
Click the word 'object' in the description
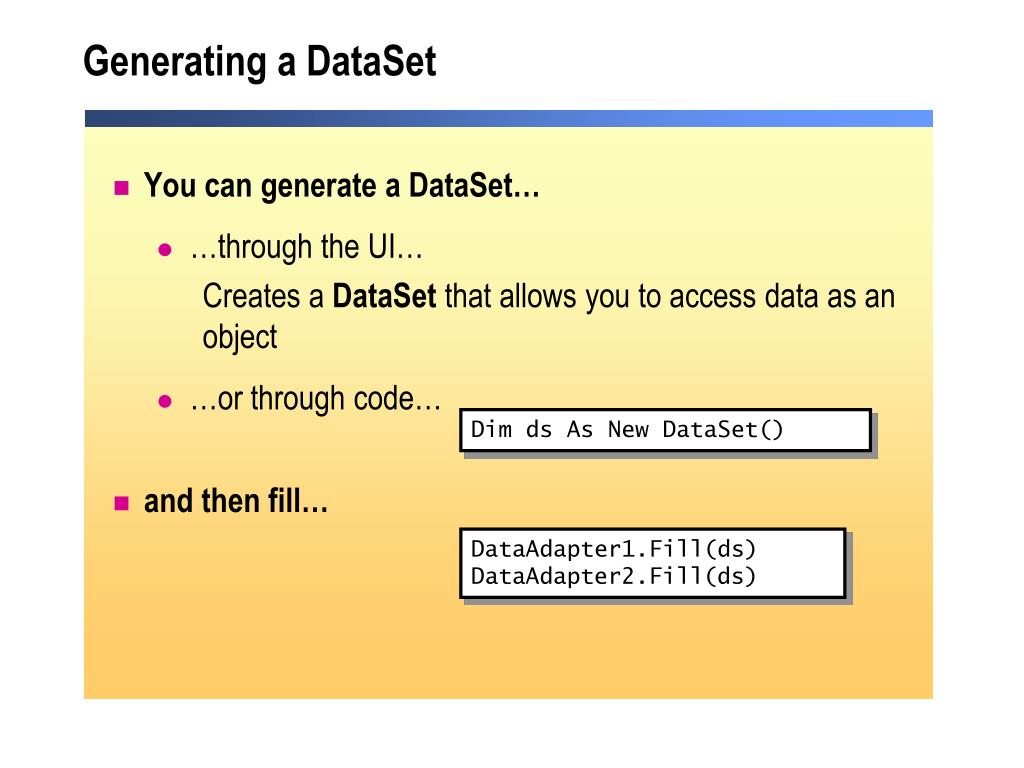[x=240, y=339]
